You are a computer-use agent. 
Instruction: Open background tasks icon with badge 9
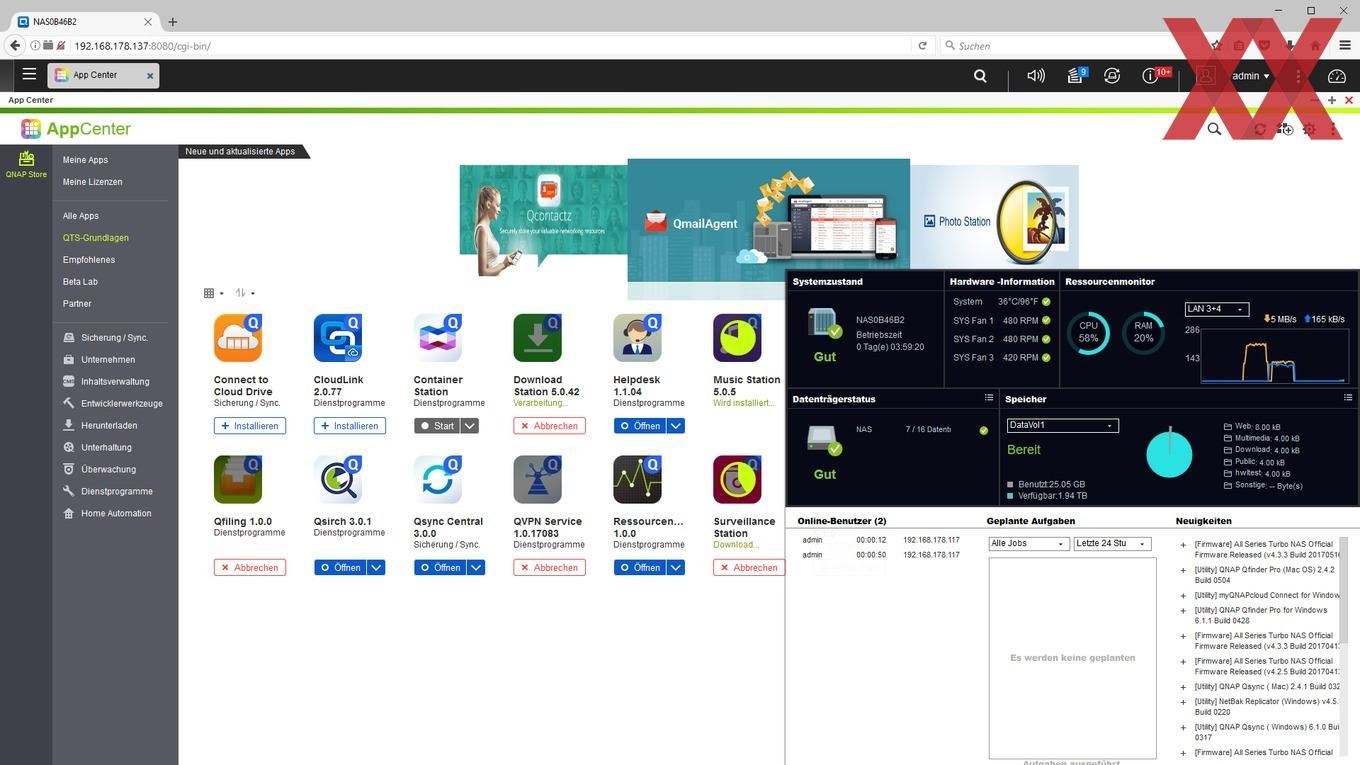(x=1076, y=75)
